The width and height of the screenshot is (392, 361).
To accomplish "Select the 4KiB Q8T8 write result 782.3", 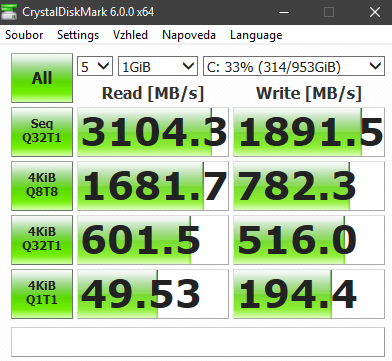I will pyautogui.click(x=309, y=186).
